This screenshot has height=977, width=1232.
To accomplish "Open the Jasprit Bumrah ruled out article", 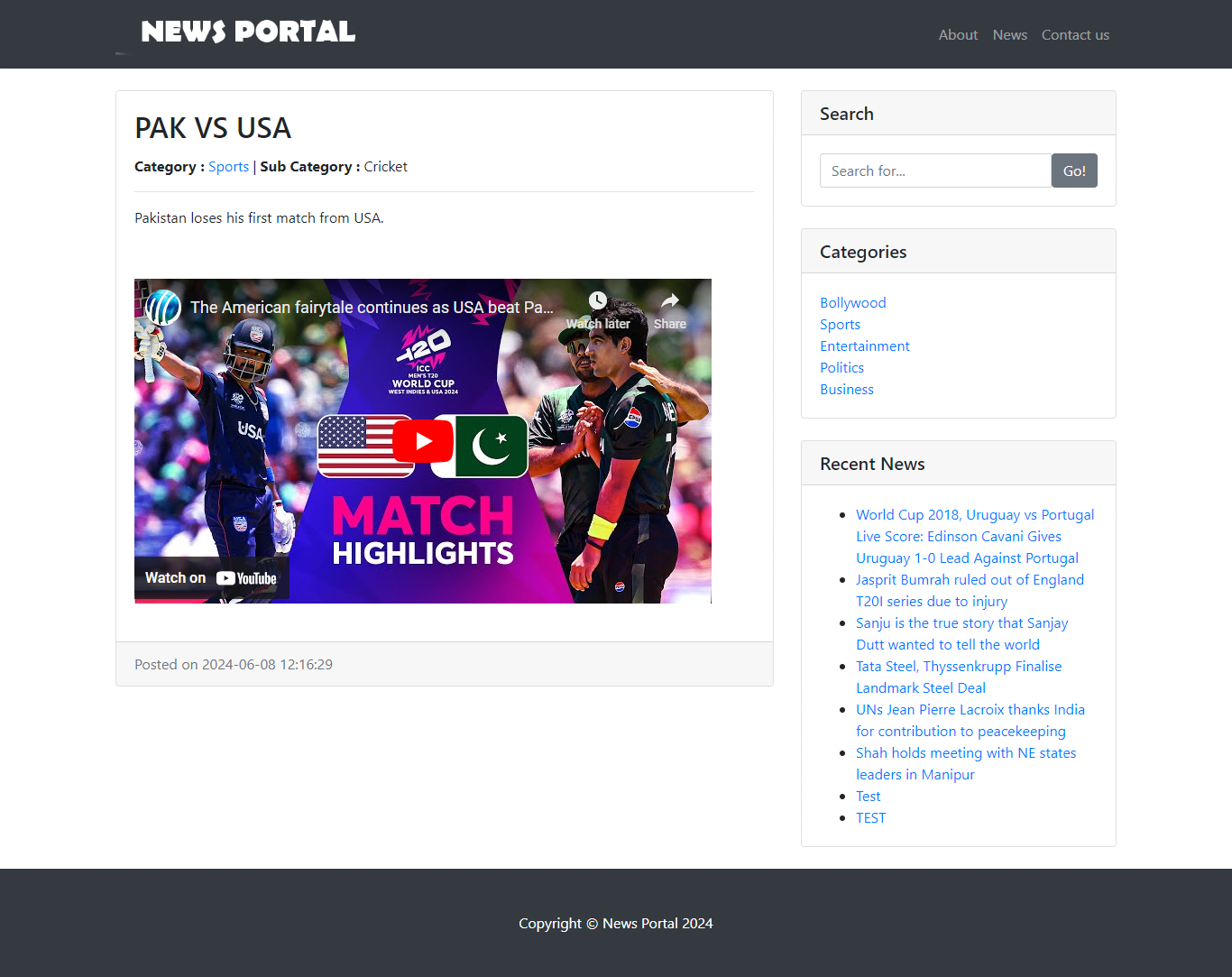I will click(969, 580).
